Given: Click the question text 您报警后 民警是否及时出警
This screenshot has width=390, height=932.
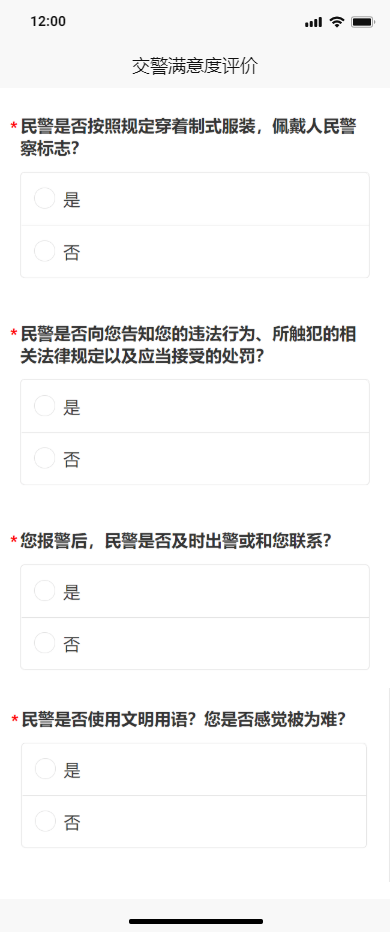Looking at the screenshot, I should point(175,541).
